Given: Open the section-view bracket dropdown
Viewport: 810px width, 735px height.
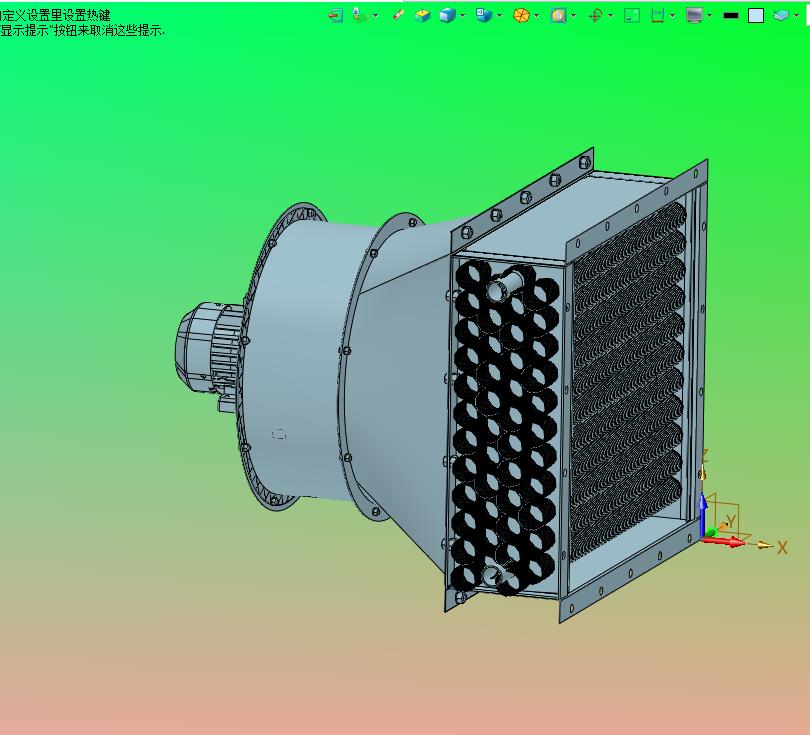Looking at the screenshot, I should 672,16.
